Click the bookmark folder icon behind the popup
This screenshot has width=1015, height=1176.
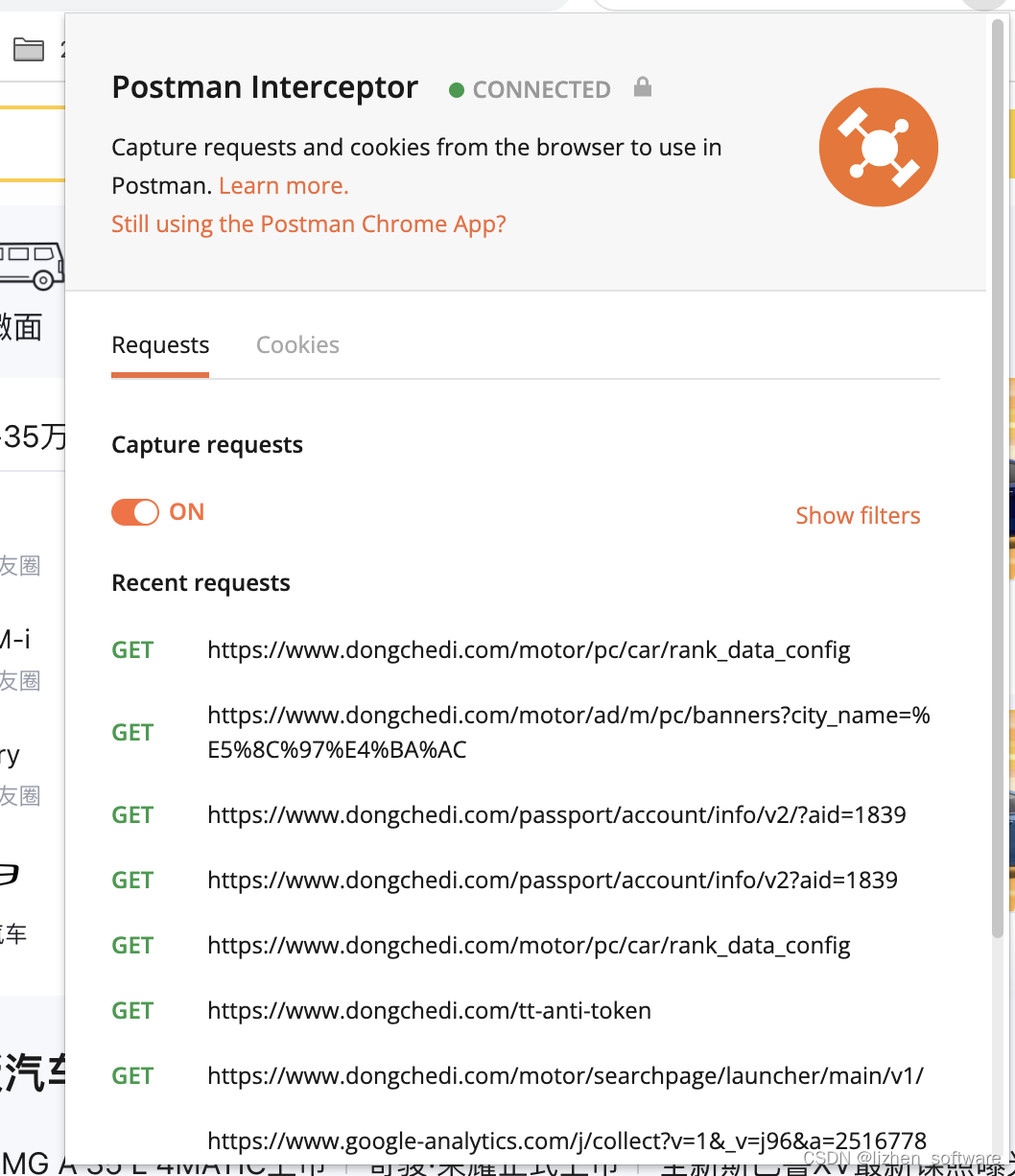click(29, 49)
